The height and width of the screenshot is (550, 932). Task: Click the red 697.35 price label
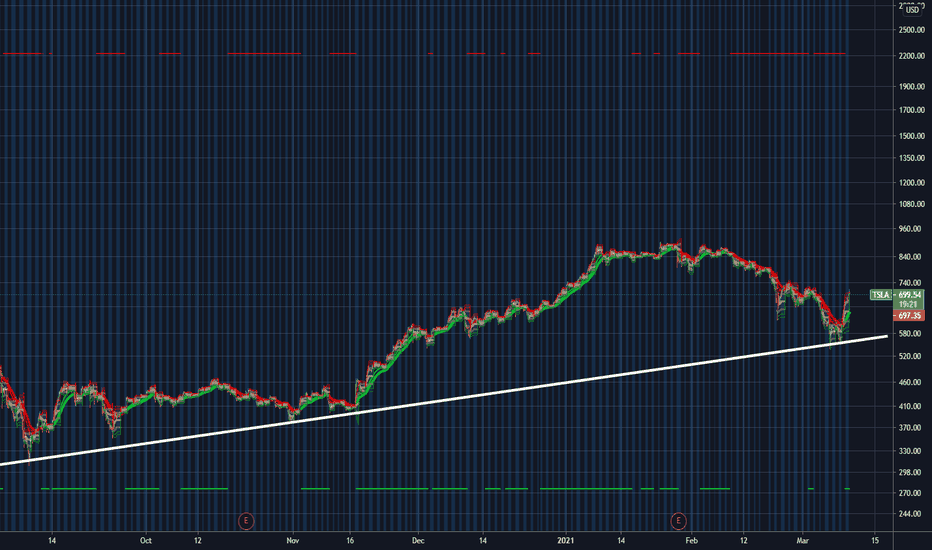tap(909, 316)
